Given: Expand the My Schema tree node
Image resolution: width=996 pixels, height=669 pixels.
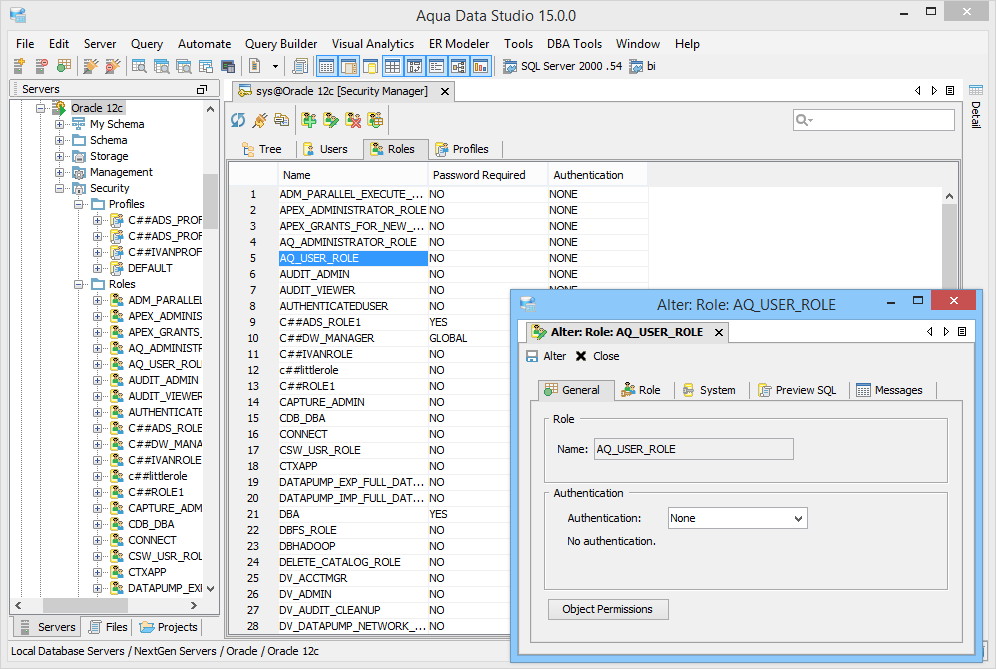Looking at the screenshot, I should [x=59, y=125].
